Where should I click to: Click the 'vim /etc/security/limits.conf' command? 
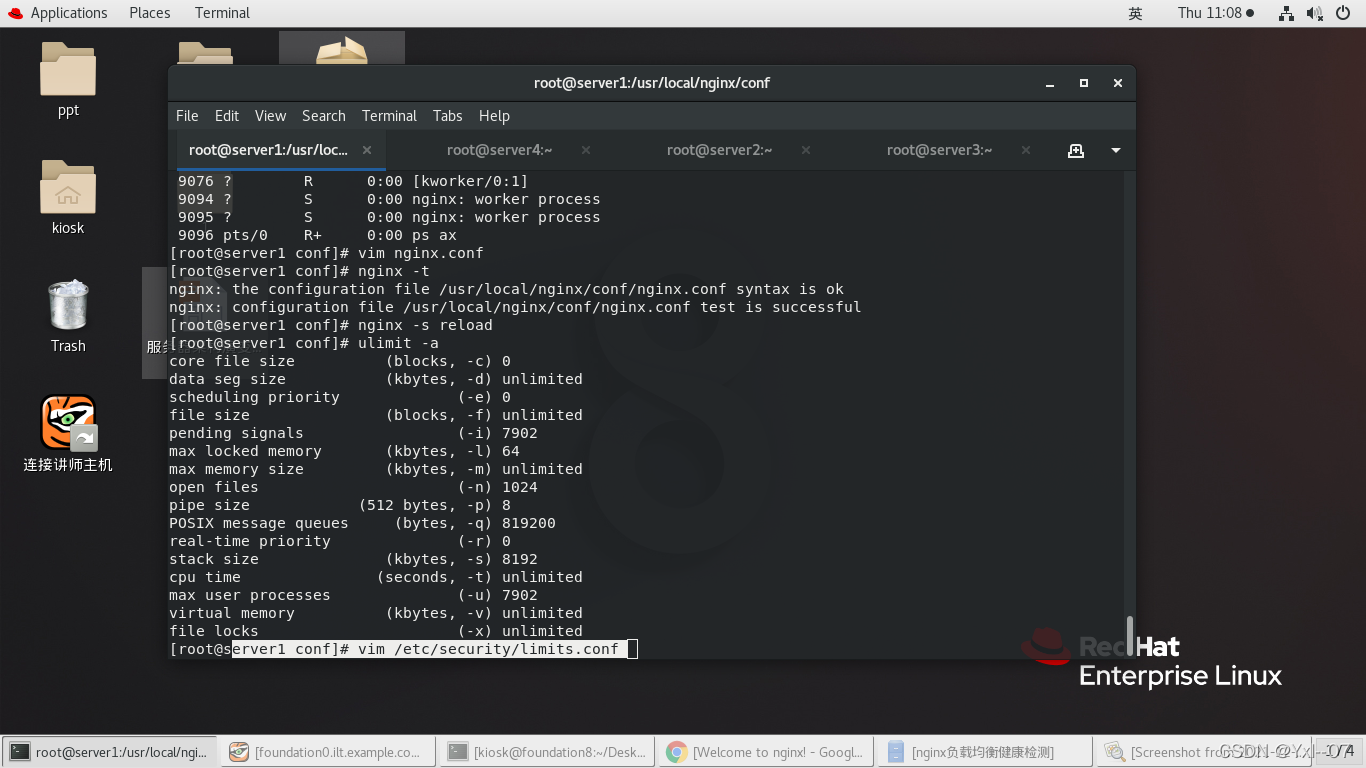coord(488,649)
